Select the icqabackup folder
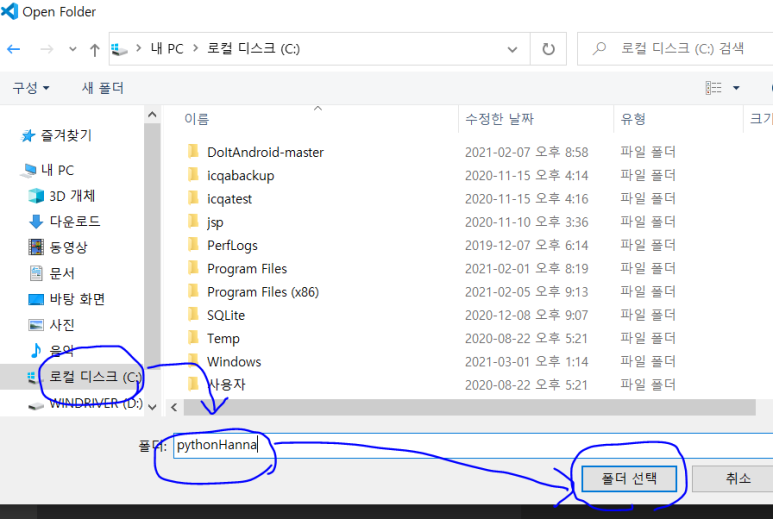 (241, 175)
